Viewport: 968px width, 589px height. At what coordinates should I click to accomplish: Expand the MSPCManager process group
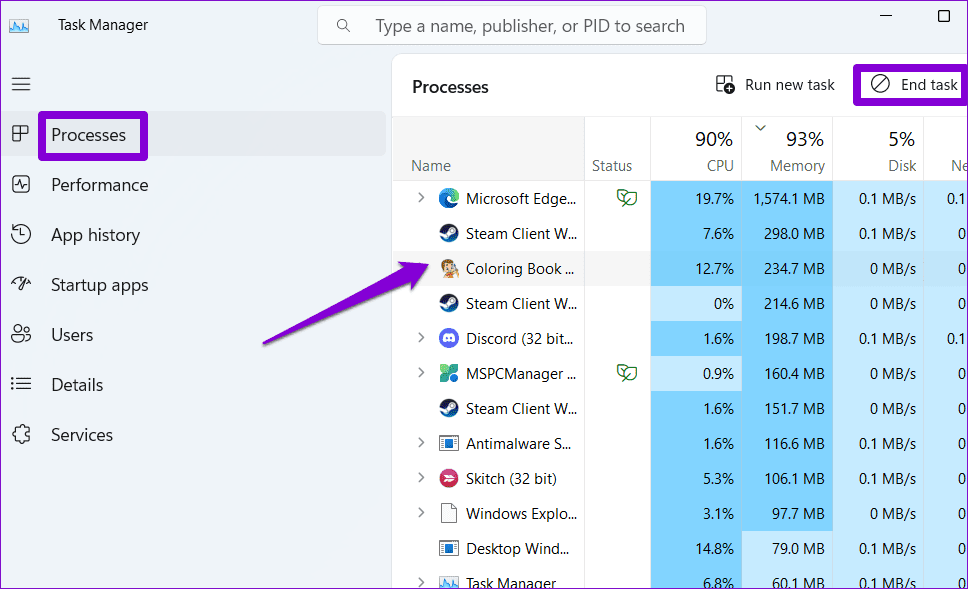(x=421, y=373)
